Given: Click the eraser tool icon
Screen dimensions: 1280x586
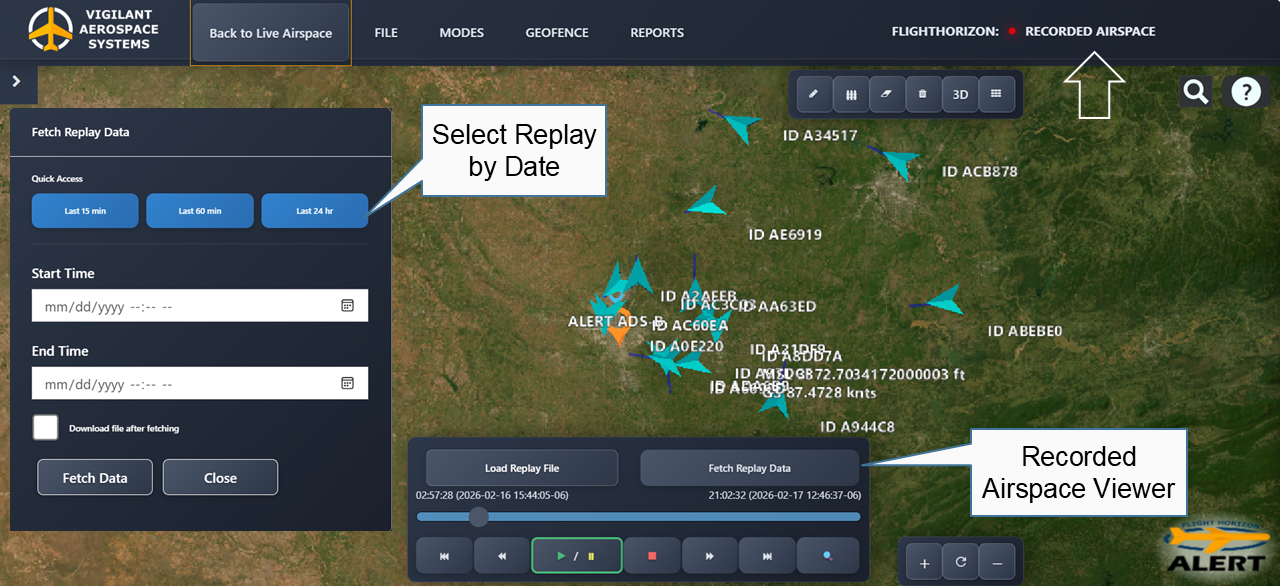Looking at the screenshot, I should (886, 94).
